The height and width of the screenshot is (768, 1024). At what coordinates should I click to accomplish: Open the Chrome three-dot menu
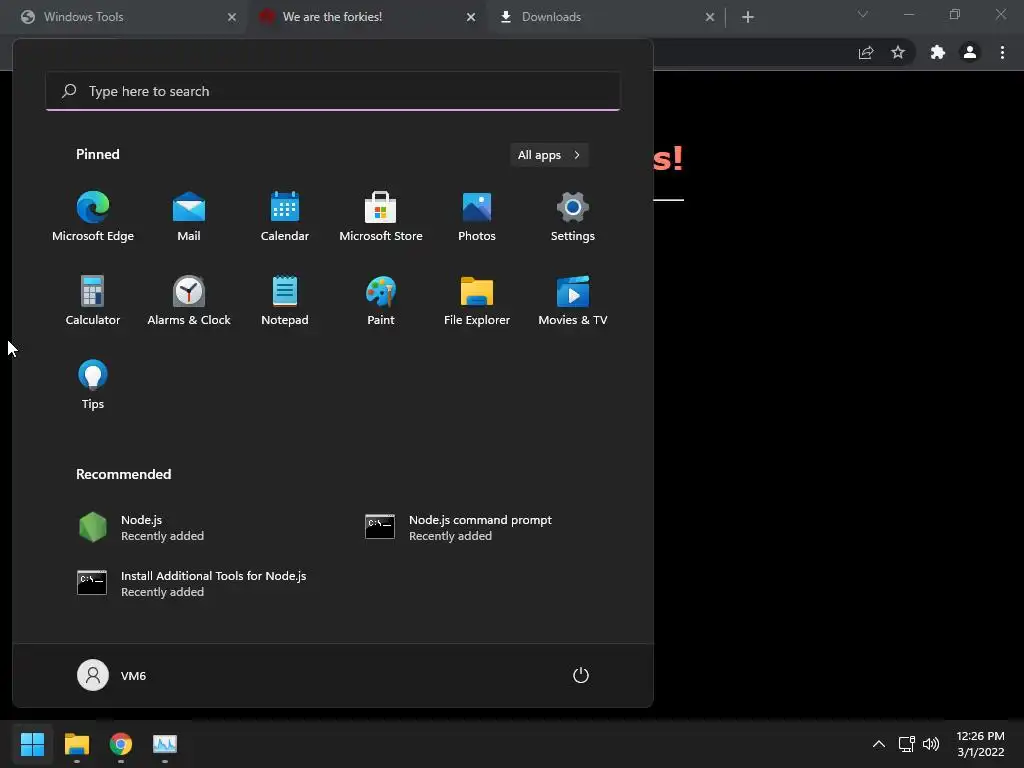1002,53
